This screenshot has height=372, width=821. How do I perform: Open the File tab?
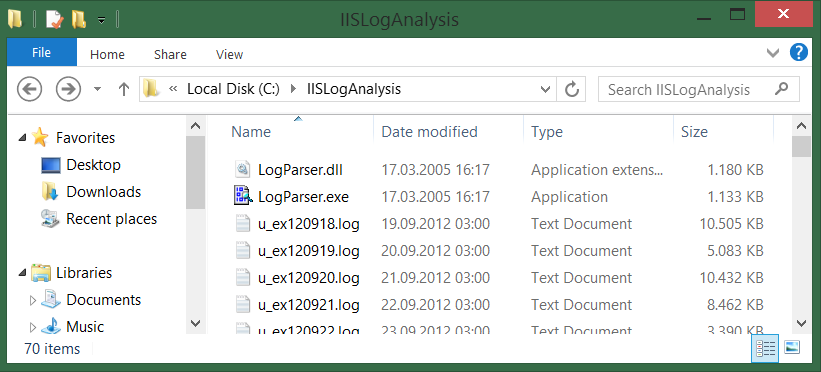42,52
